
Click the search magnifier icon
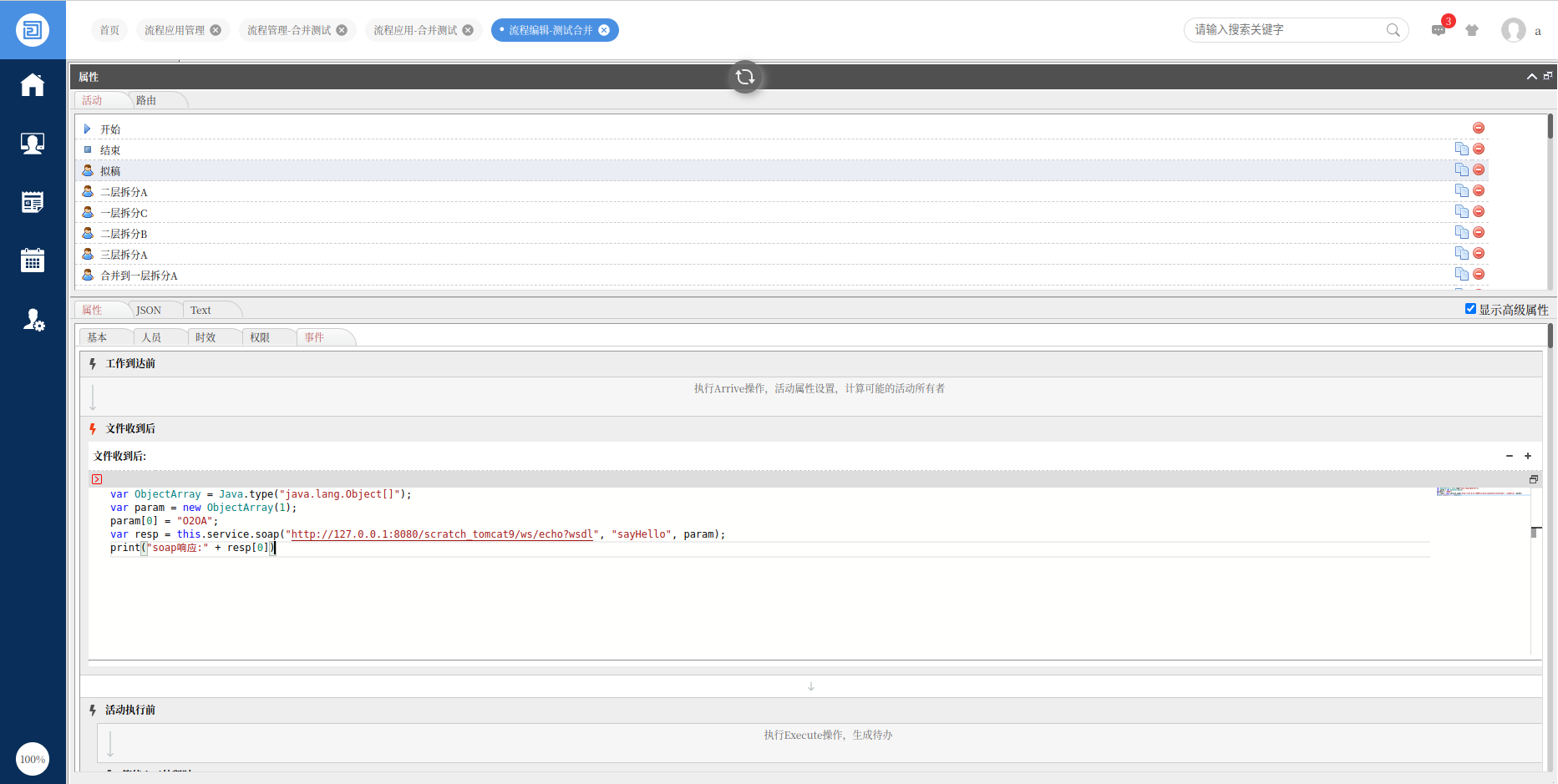pyautogui.click(x=1393, y=30)
